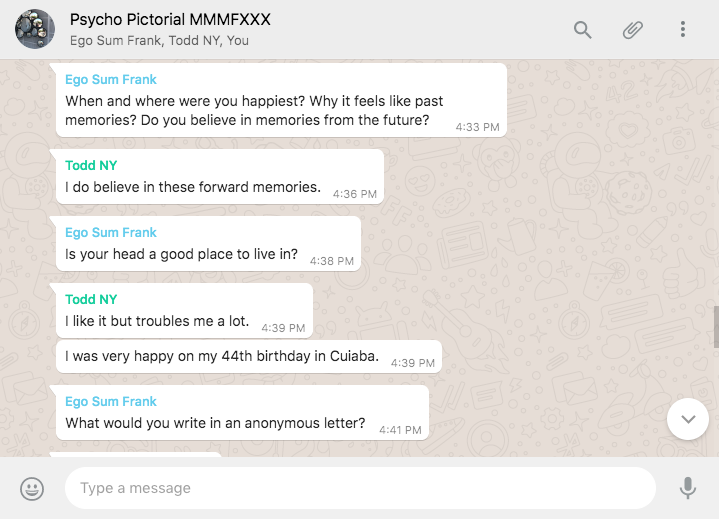
Task: Click the chat's vertical scrollbar thumb
Action: (715, 326)
